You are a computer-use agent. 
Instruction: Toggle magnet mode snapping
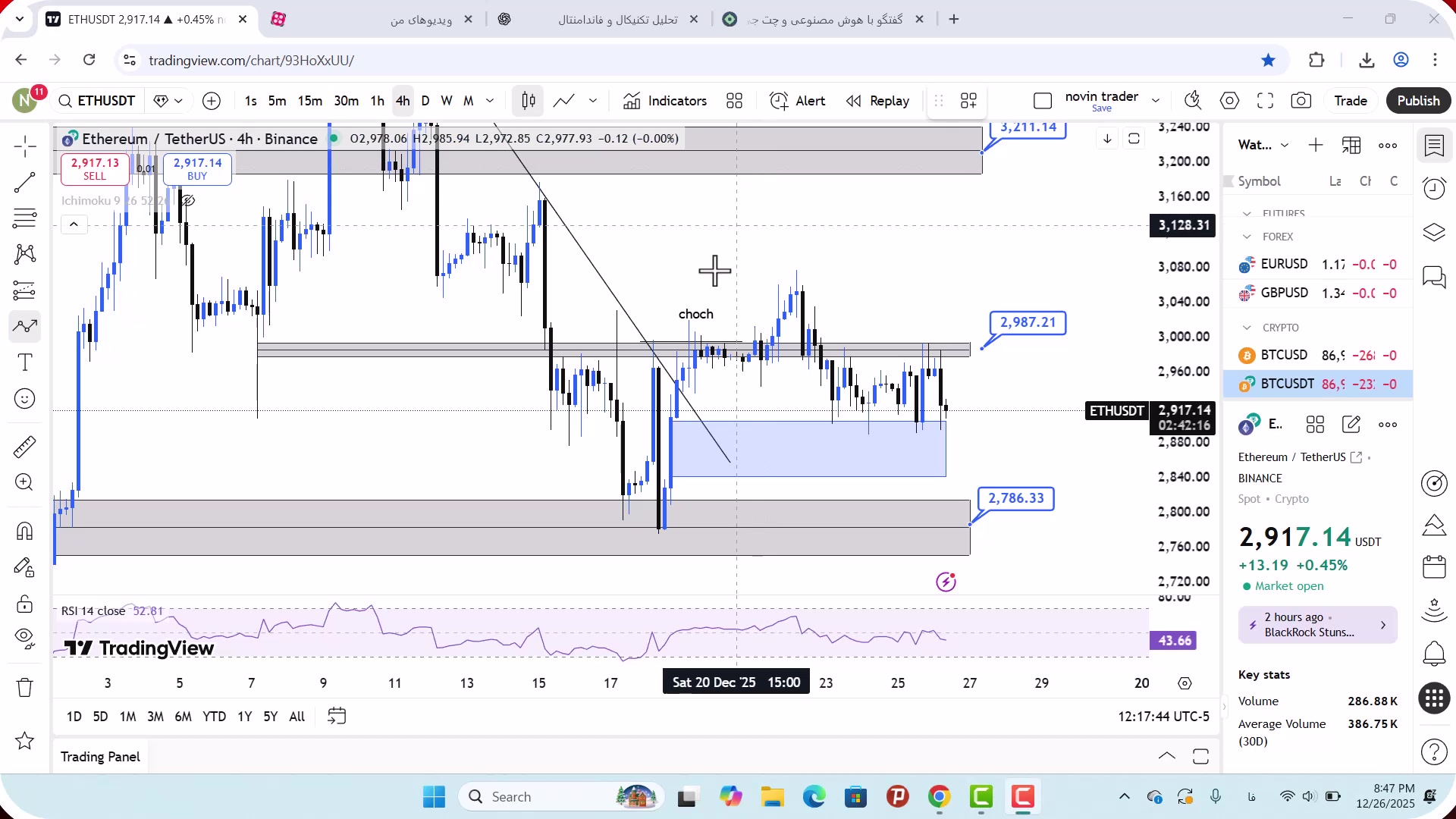[x=24, y=530]
